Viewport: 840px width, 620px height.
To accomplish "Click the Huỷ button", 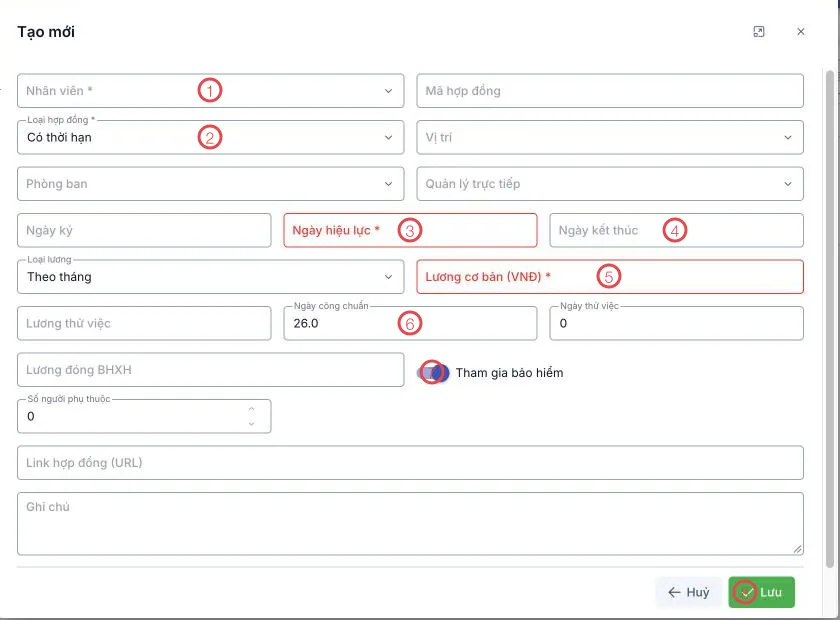I will pyautogui.click(x=688, y=592).
